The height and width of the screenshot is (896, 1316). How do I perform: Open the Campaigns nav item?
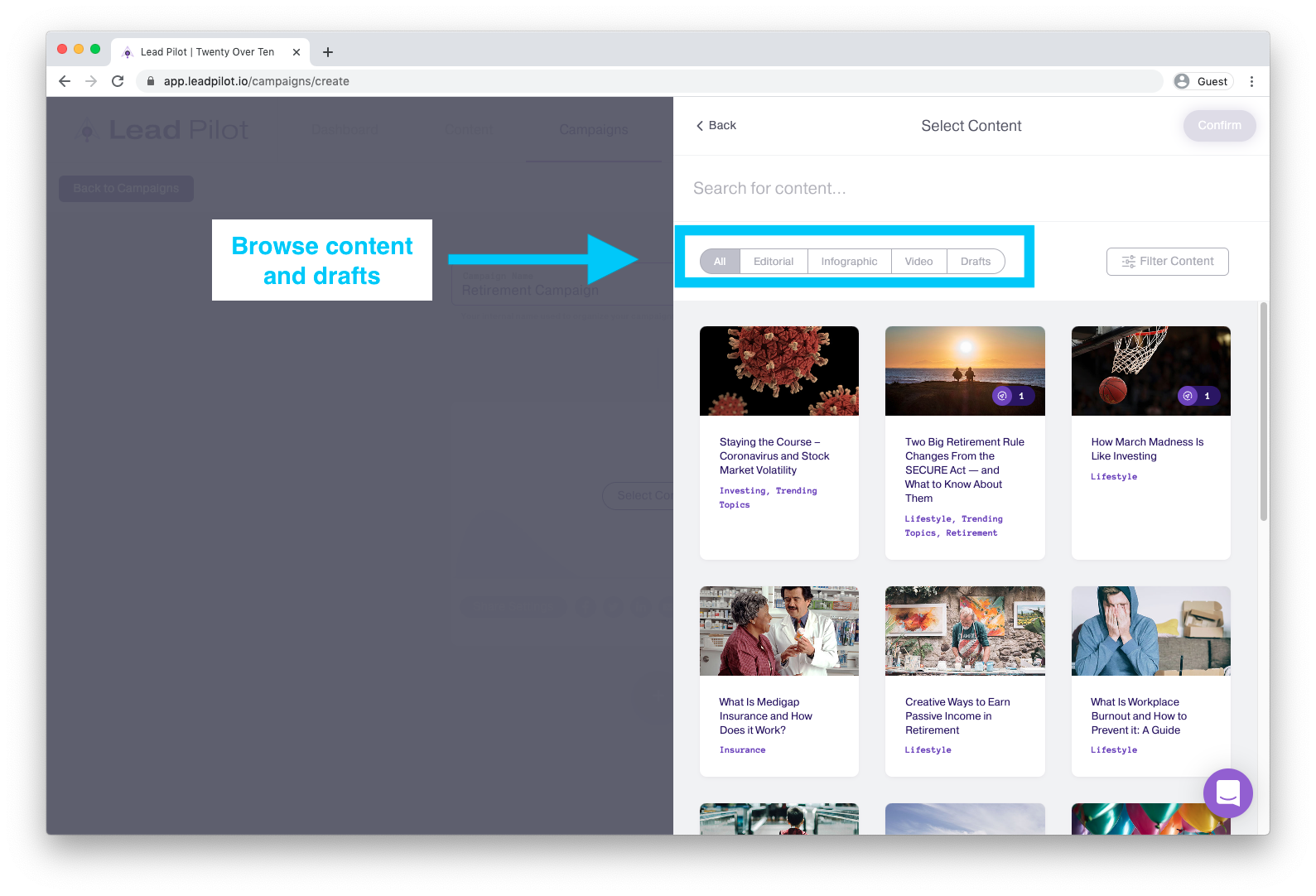593,130
